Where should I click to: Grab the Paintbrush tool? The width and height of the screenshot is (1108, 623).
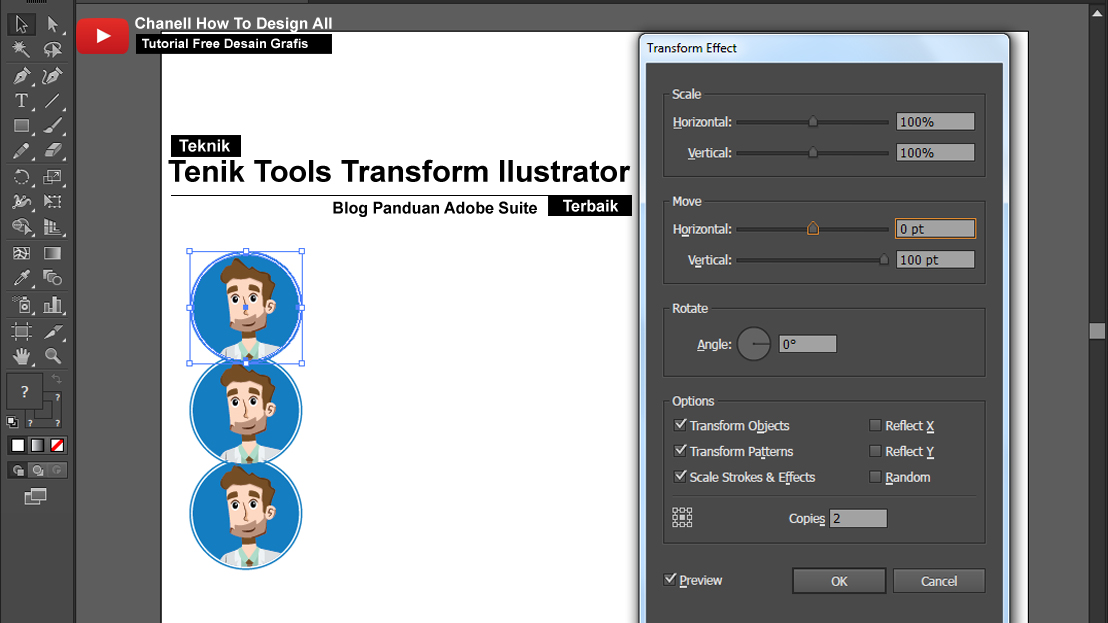[x=52, y=125]
